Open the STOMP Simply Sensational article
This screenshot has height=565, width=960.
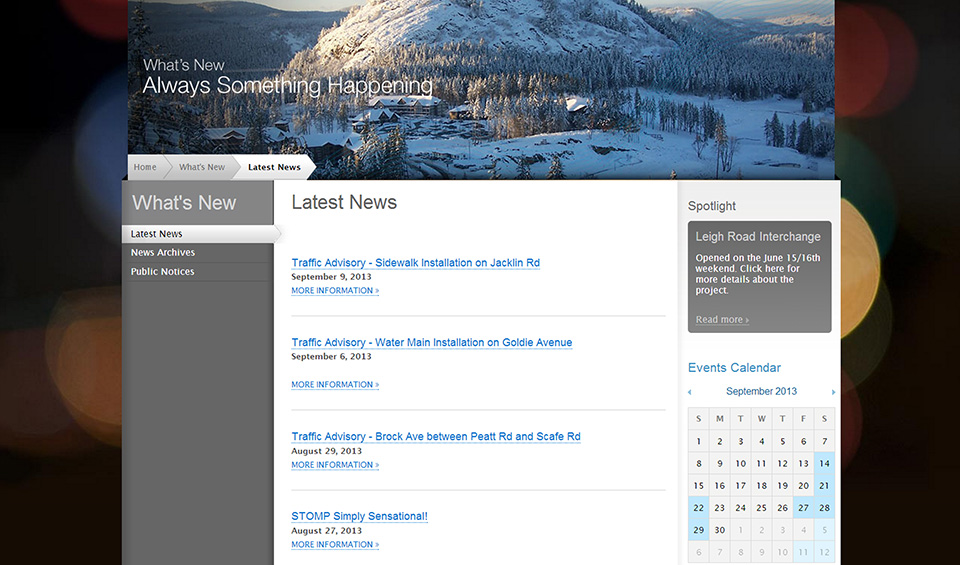[x=359, y=517]
